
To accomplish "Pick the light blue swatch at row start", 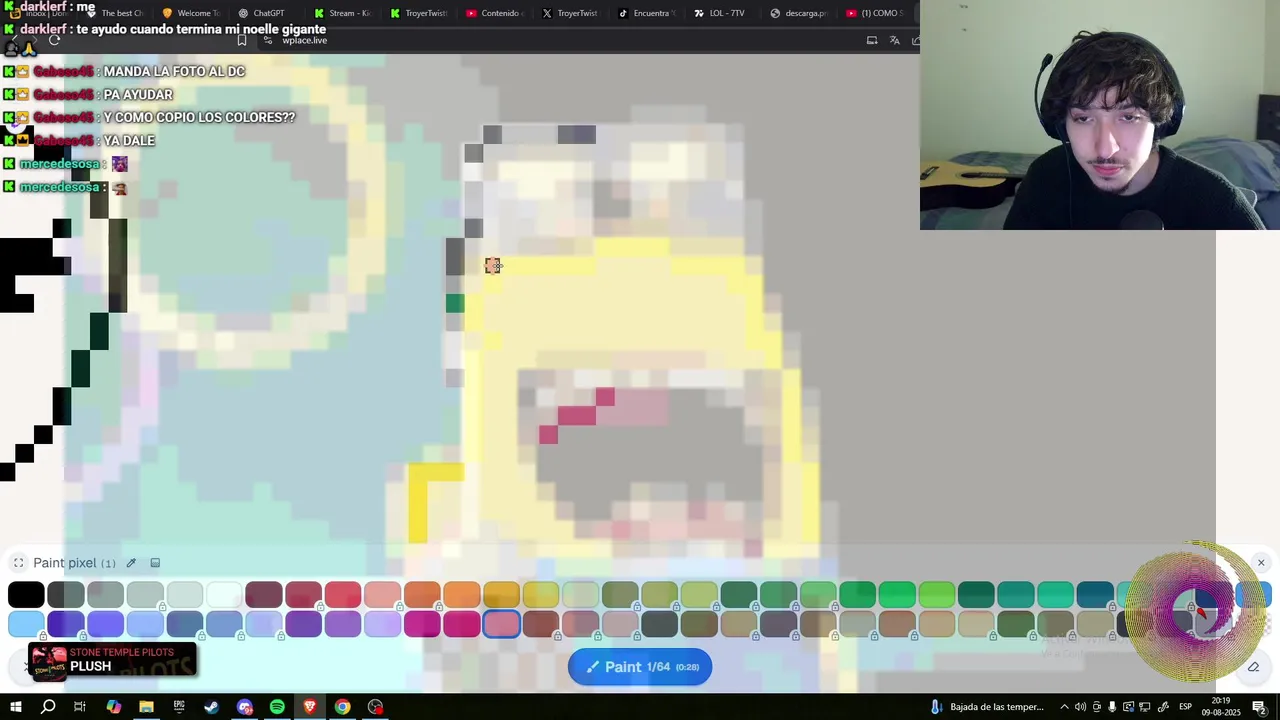I will point(26,624).
